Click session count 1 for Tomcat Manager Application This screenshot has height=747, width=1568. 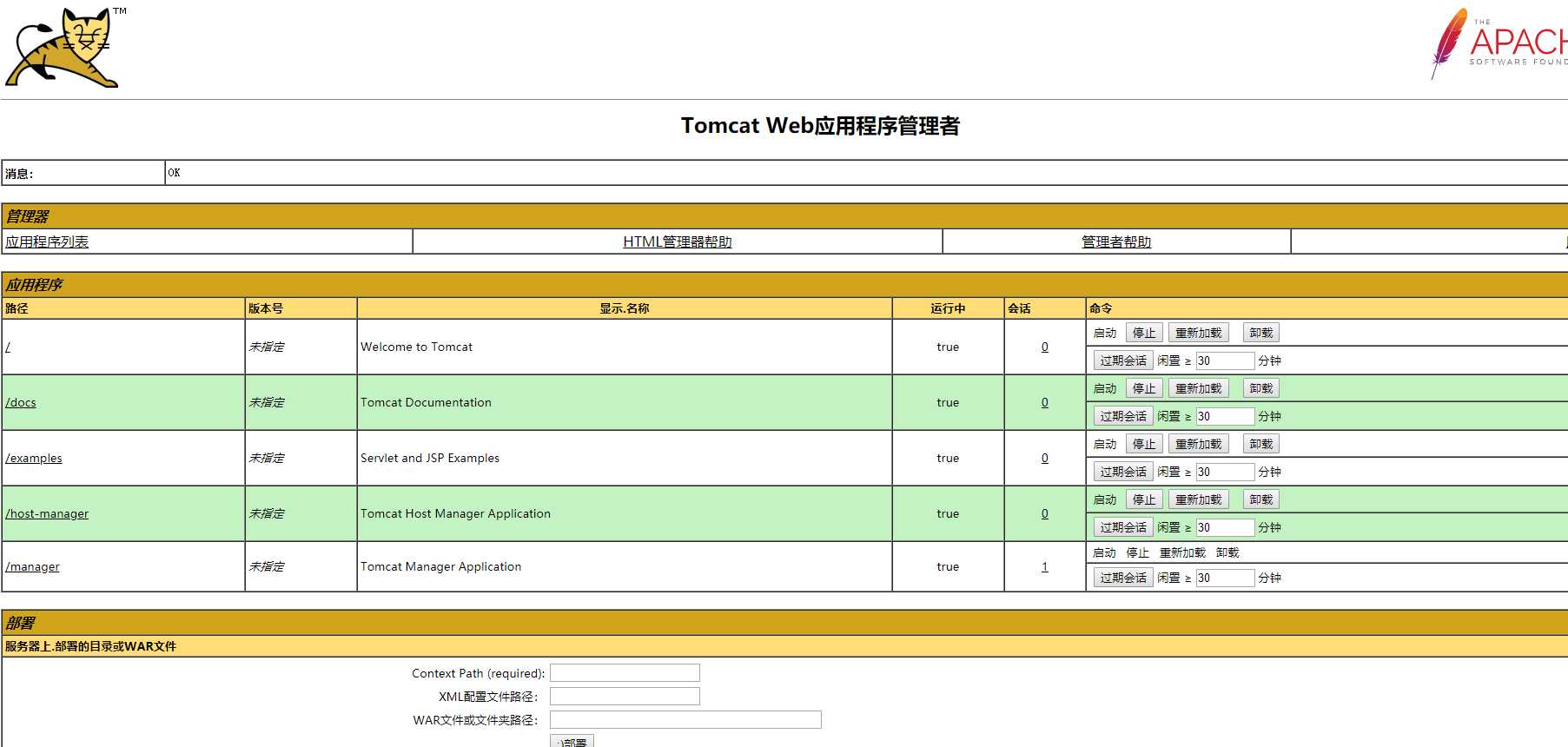coord(1045,566)
